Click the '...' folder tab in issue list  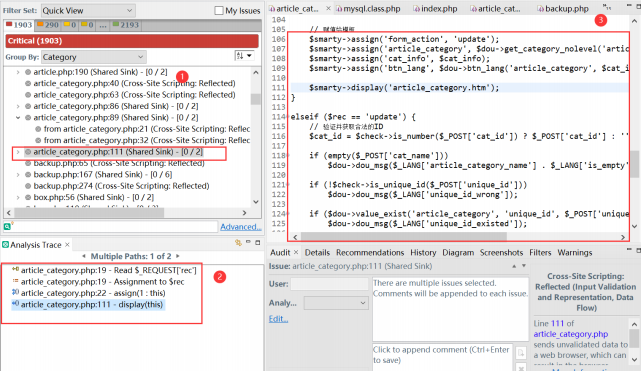coord(103,25)
